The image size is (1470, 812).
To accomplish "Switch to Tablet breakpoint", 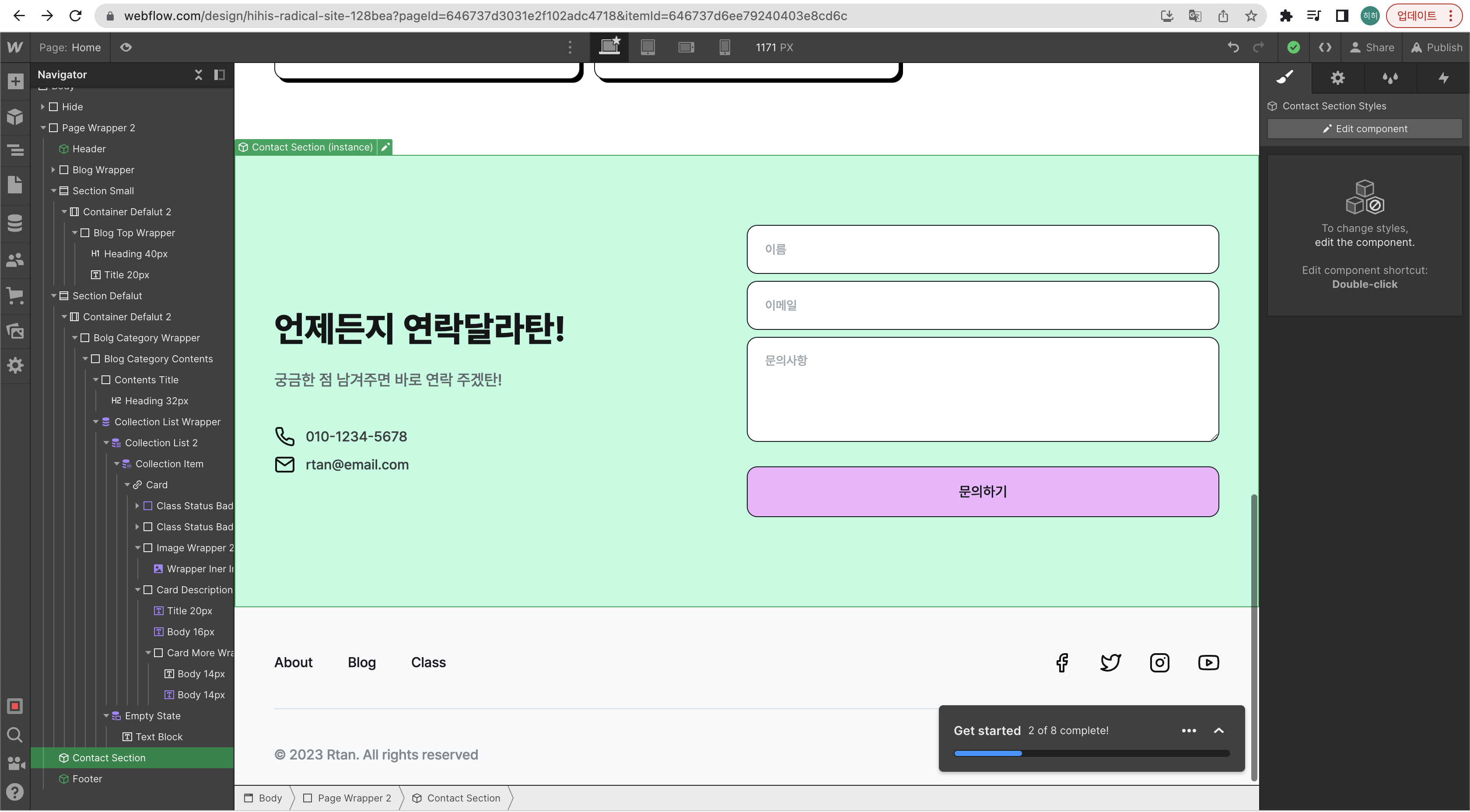I will pyautogui.click(x=647, y=47).
